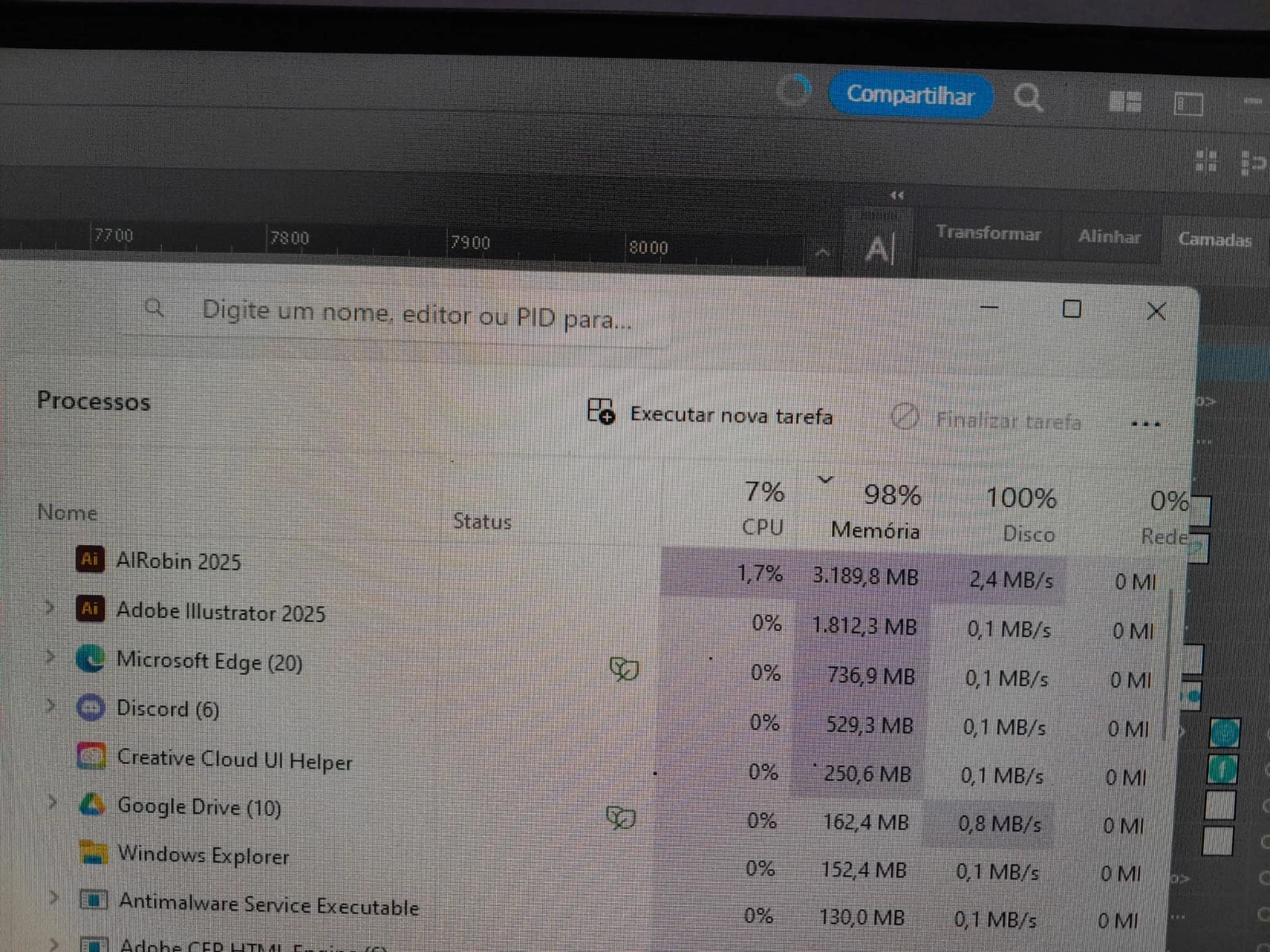Click the 0,8 MB/s disk value
This screenshot has height=952, width=1270.
pos(999,825)
